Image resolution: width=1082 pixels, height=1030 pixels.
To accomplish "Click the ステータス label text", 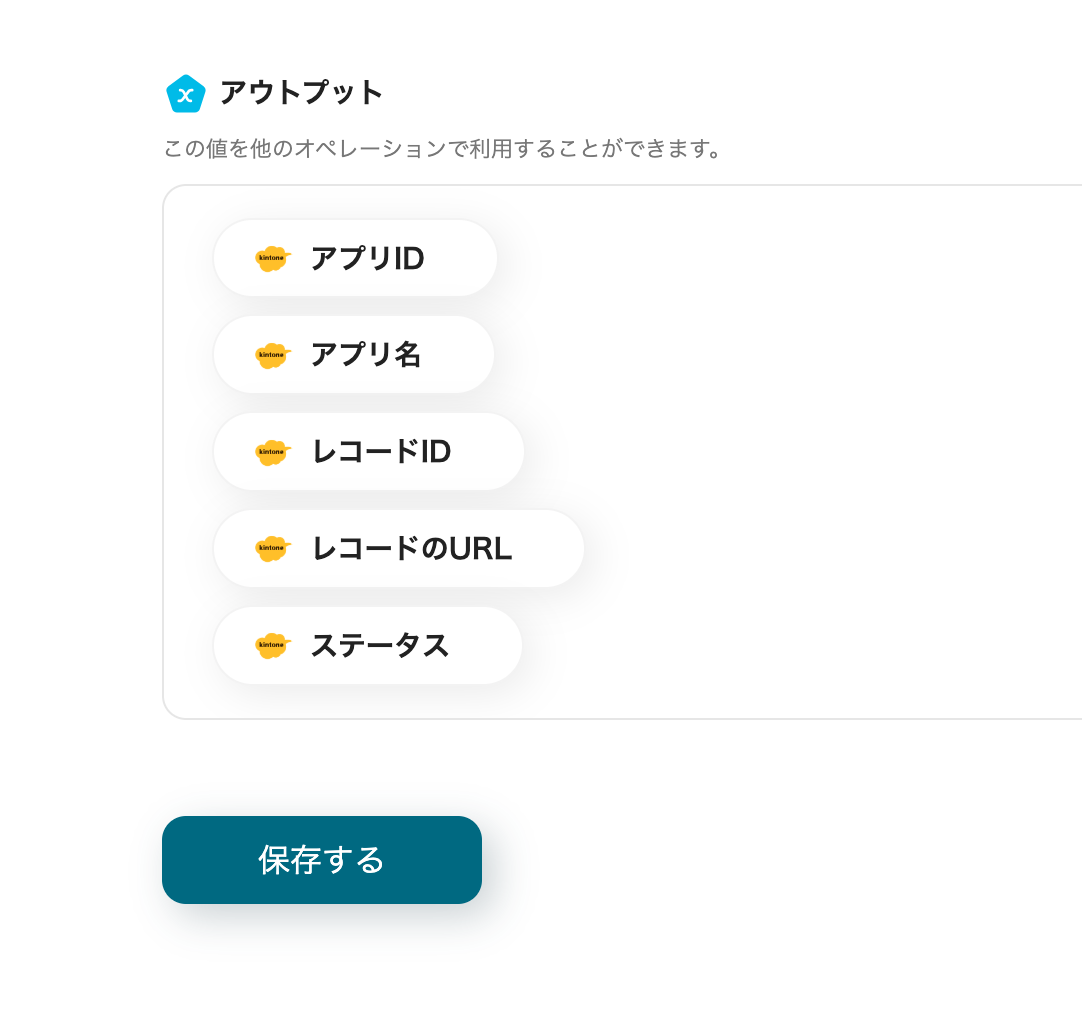I will 381,645.
